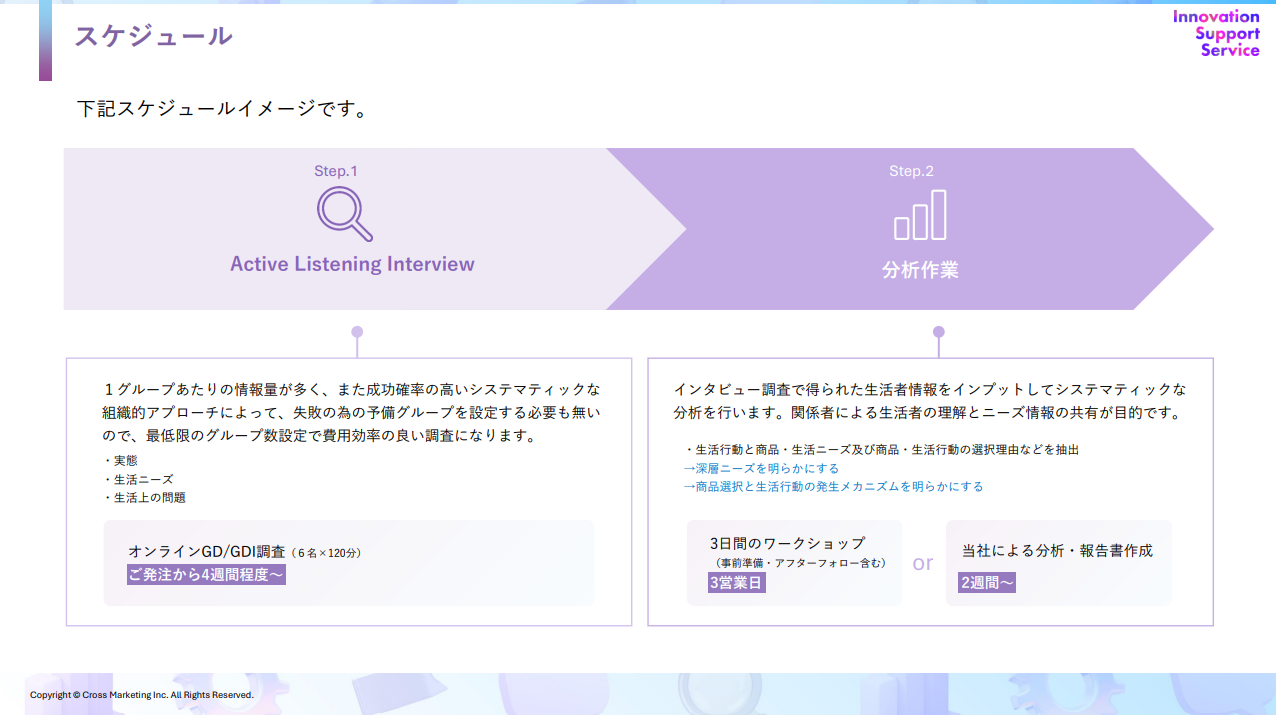The width and height of the screenshot is (1276, 715).
Task: Open the 商品選択と生活行動の発生メカニズム link
Action: coord(830,486)
